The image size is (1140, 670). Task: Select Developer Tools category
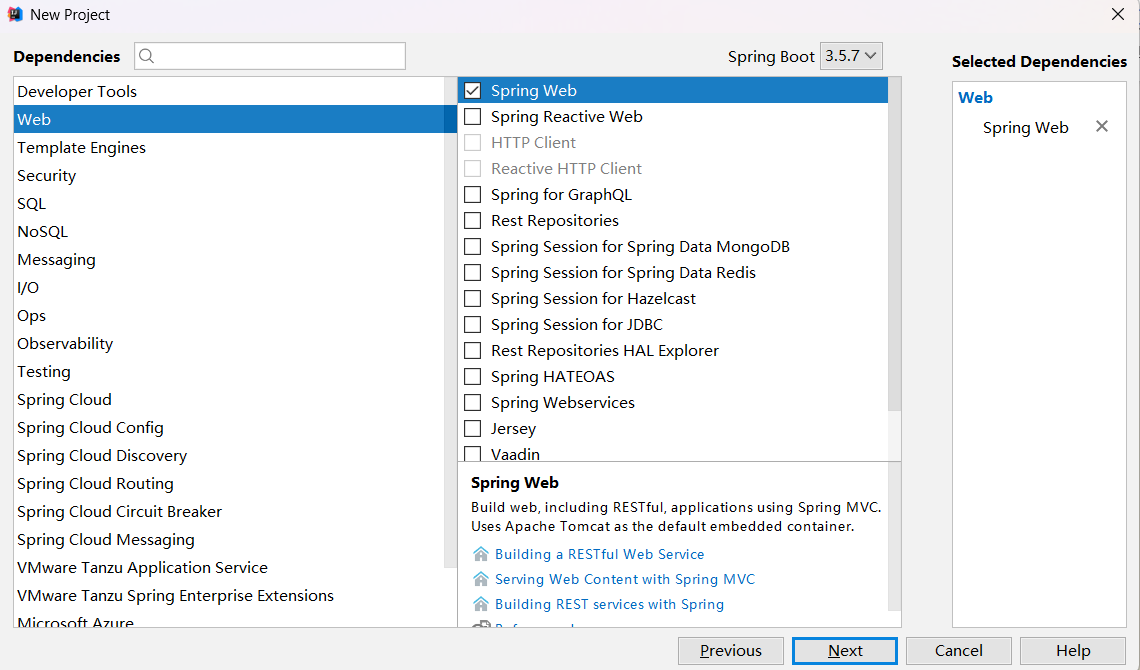[229, 92]
